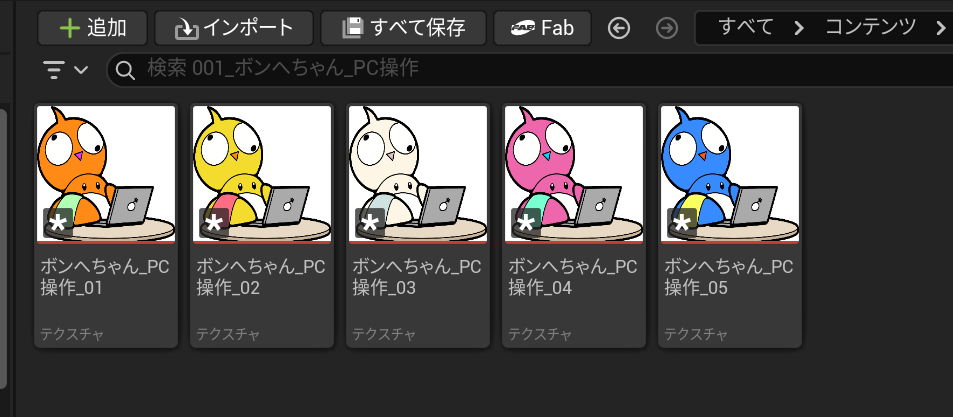The width and height of the screenshot is (953, 417).
Task: Select the white ボンへちゃん_PC操作_03 texture thumbnail
Action: [418, 174]
